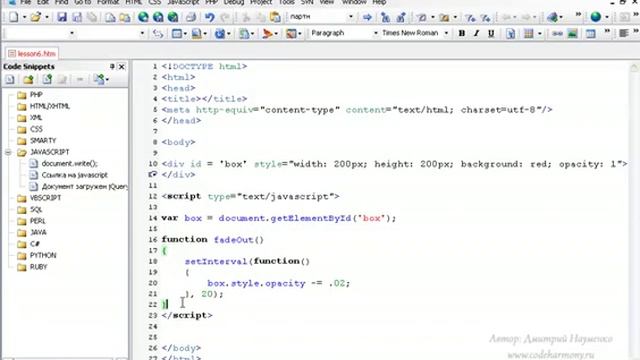Screen dimensions: 640x360
Task: Click the blue Undo arrow
Action: point(210,17)
